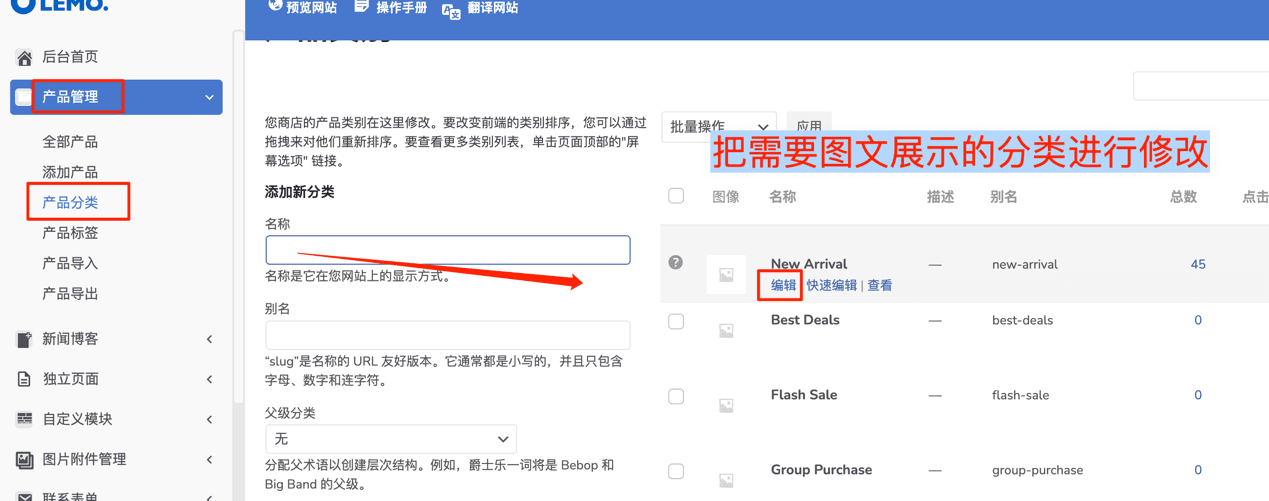Click the 名称 category name input field
1269x501 pixels.
448,250
